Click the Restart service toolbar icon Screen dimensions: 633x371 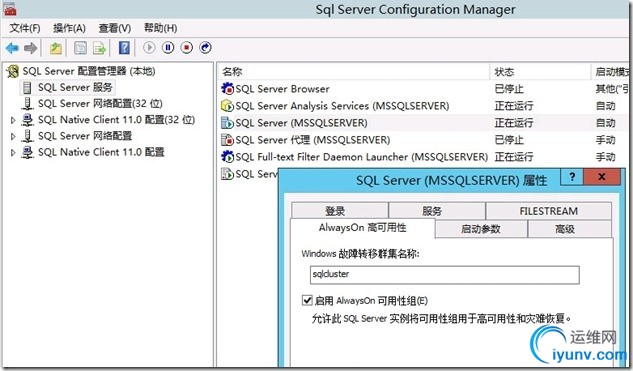[205, 48]
